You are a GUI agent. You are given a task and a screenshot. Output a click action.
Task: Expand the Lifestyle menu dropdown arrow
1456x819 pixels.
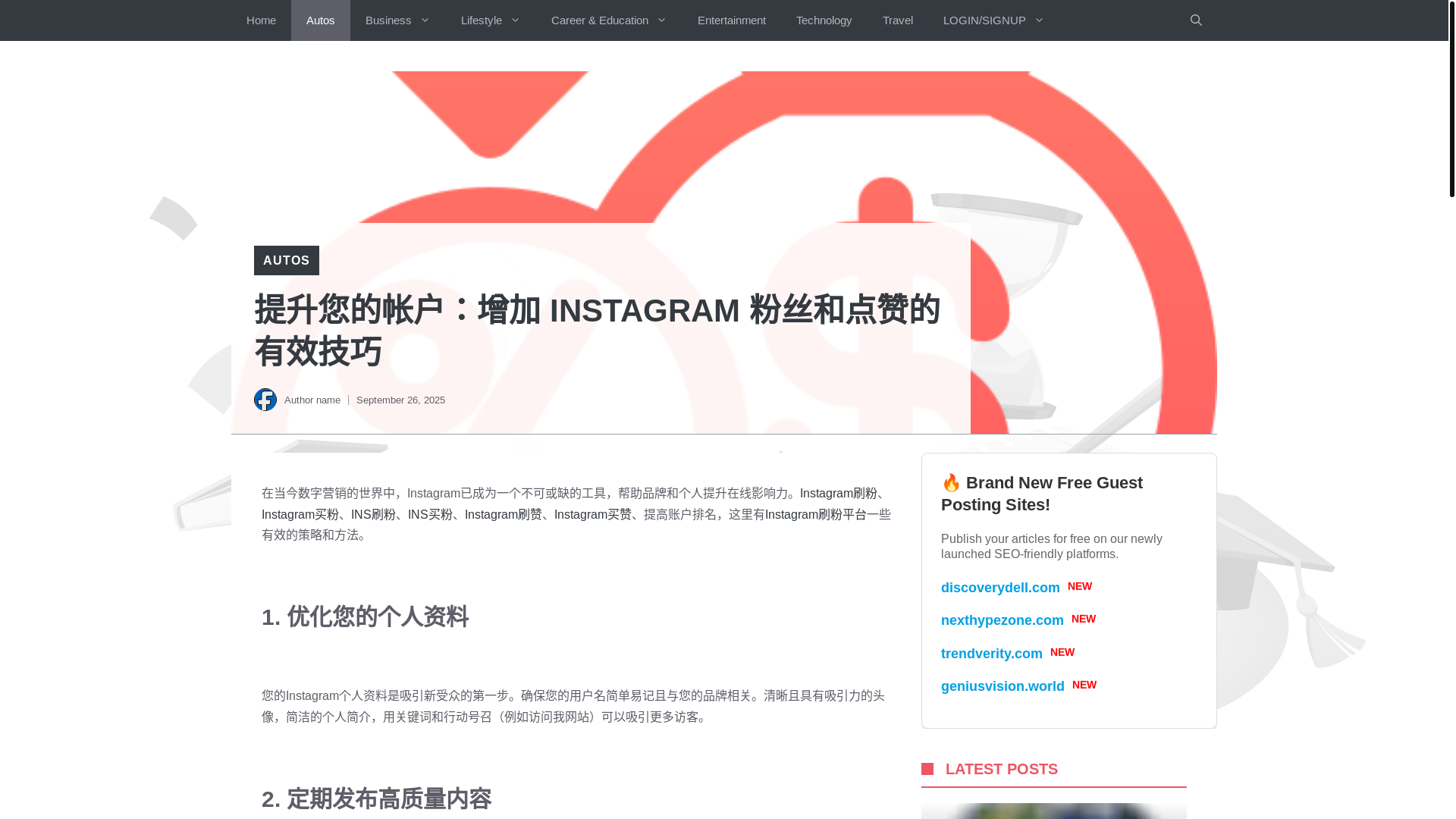[x=515, y=20]
